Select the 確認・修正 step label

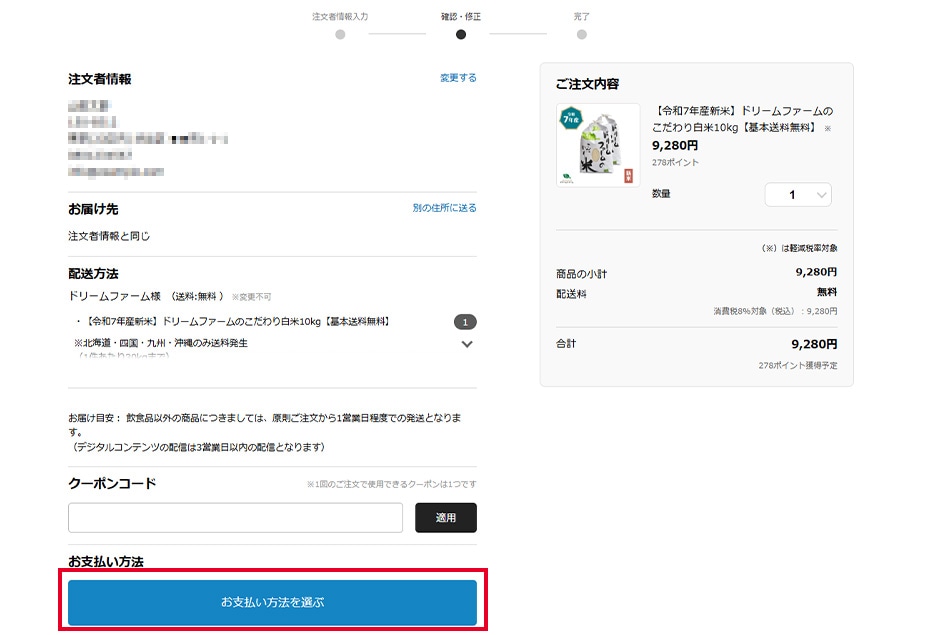coord(460,17)
